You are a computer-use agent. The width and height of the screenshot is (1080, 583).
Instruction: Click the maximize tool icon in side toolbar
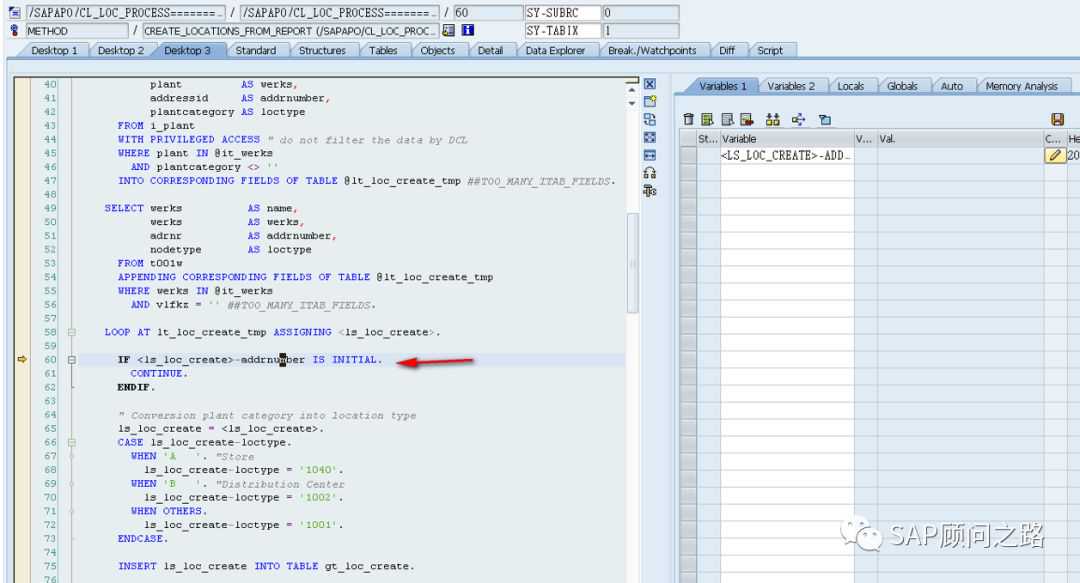click(649, 137)
